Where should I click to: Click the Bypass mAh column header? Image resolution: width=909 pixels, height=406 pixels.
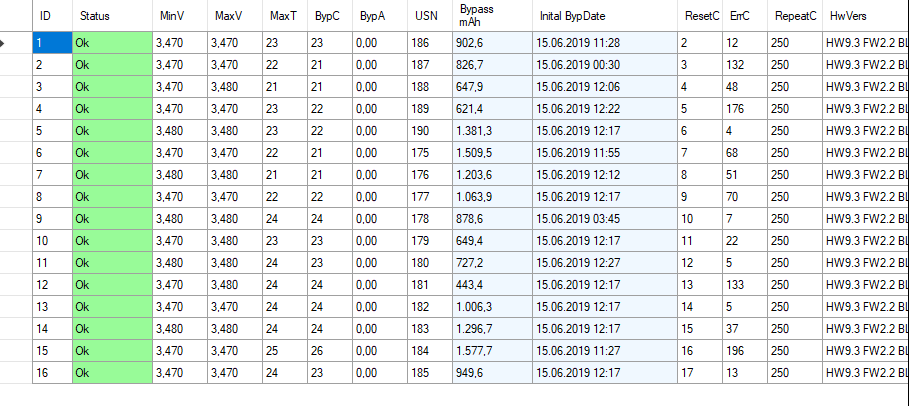492,16
